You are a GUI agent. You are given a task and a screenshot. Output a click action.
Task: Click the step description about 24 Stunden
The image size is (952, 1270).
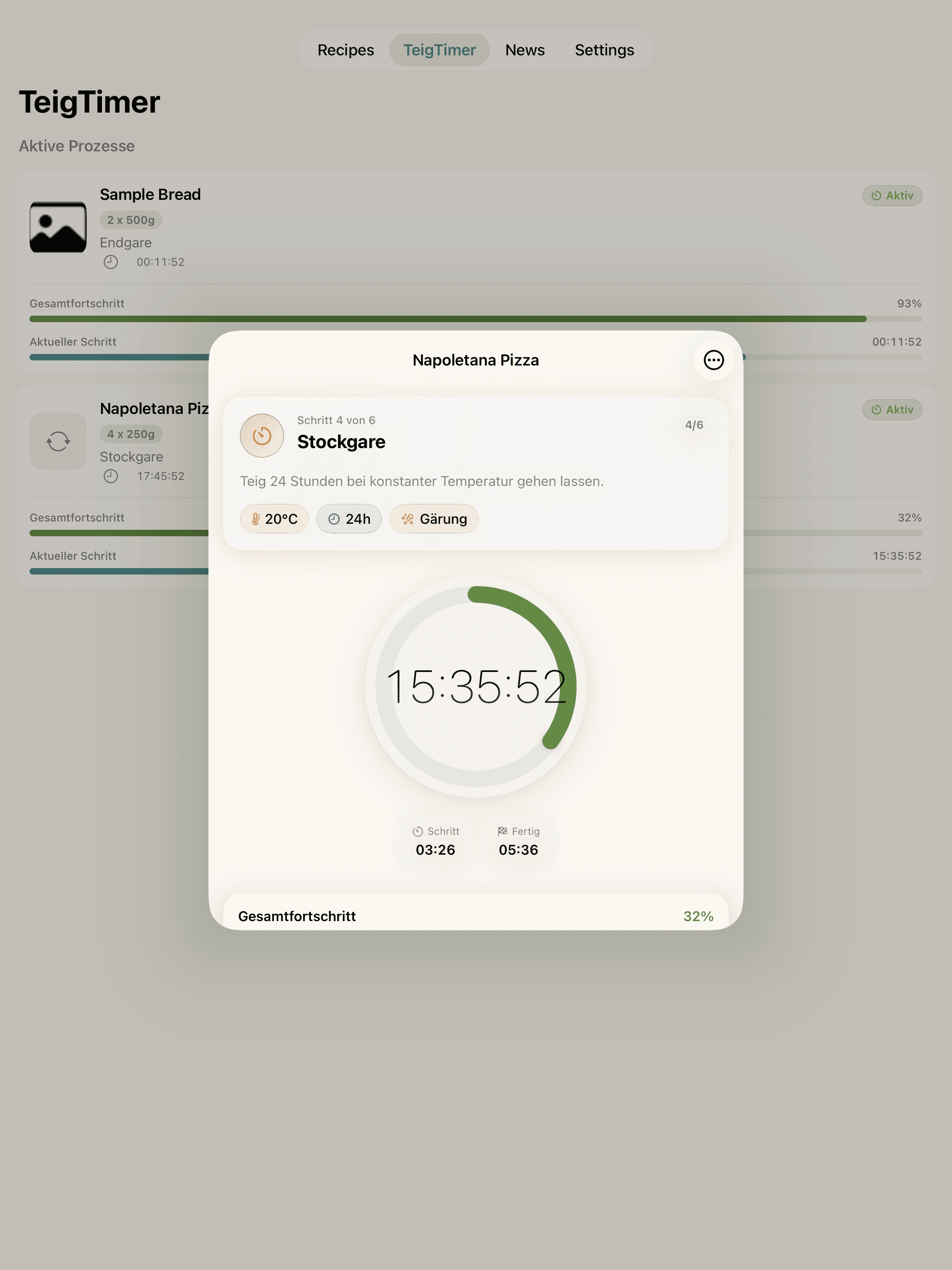tap(422, 481)
